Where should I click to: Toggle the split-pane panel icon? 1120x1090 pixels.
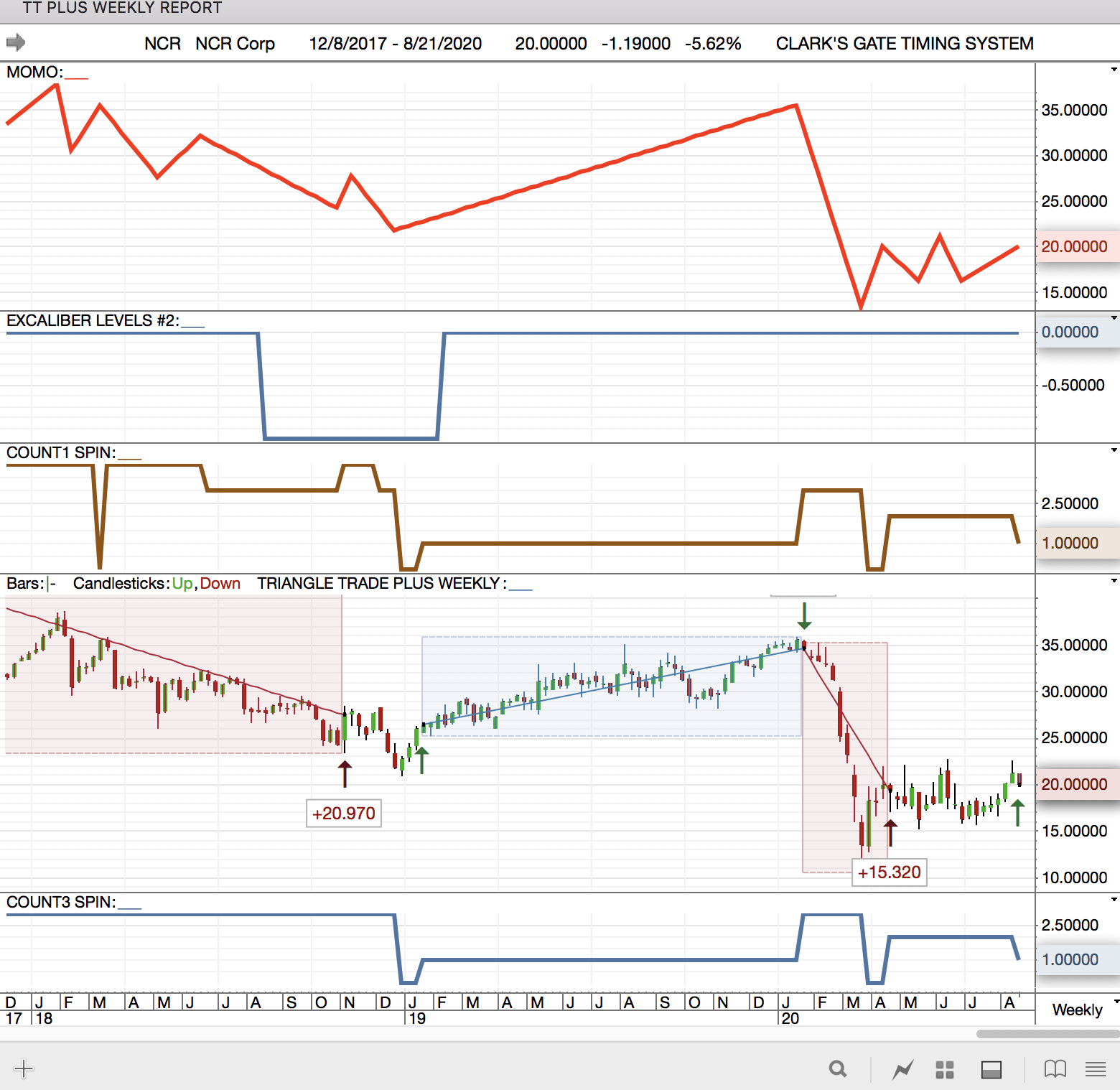(991, 1070)
